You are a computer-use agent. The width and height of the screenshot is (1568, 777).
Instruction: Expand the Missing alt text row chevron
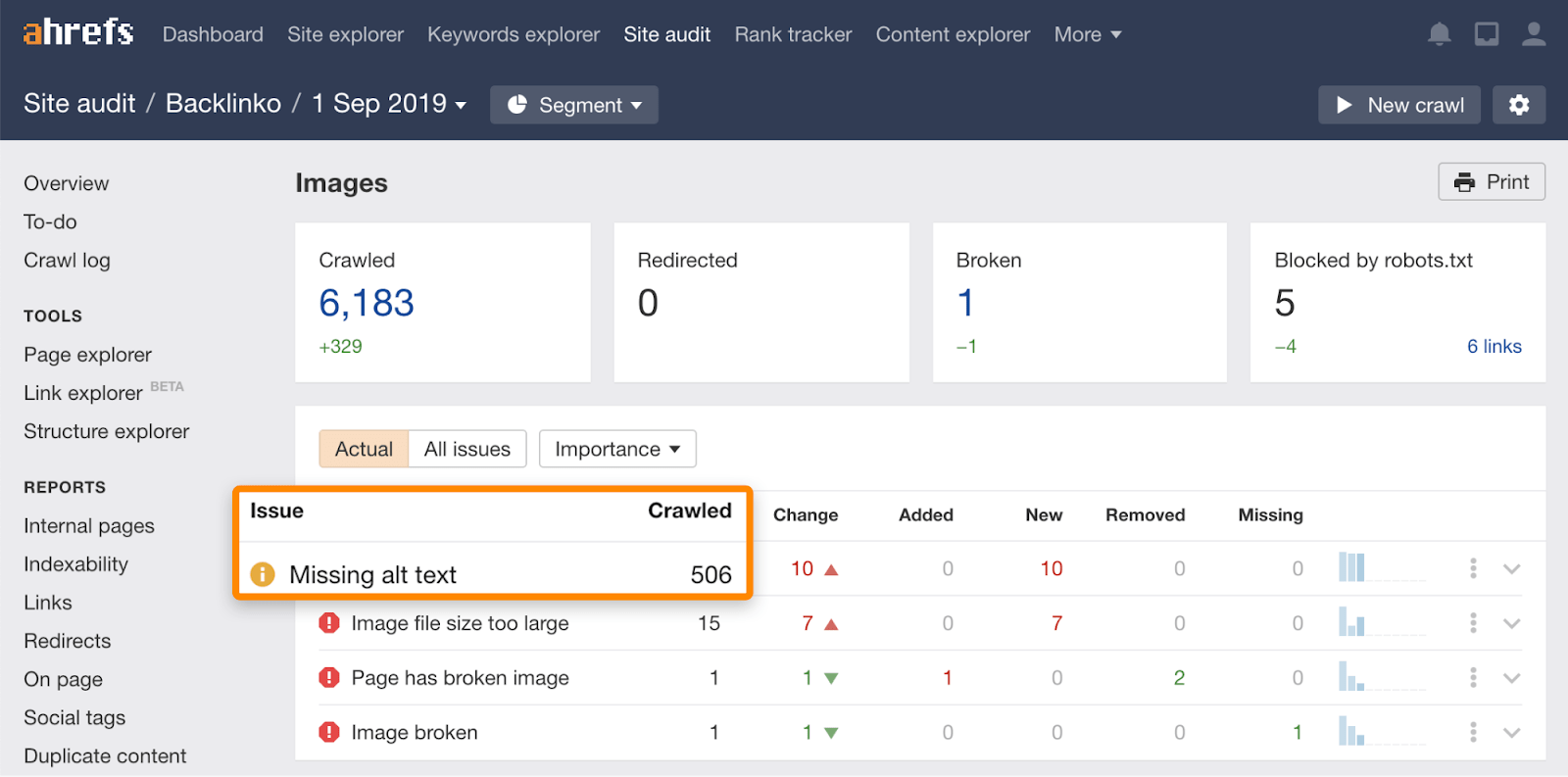tap(1511, 569)
